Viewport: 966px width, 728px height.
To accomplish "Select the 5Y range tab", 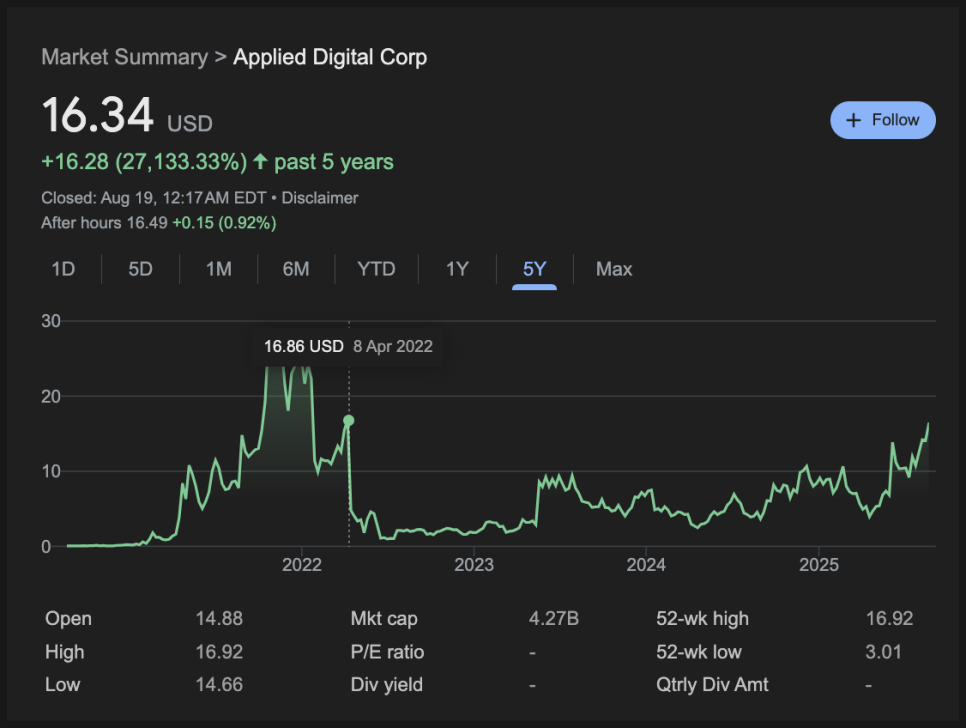I will [535, 269].
